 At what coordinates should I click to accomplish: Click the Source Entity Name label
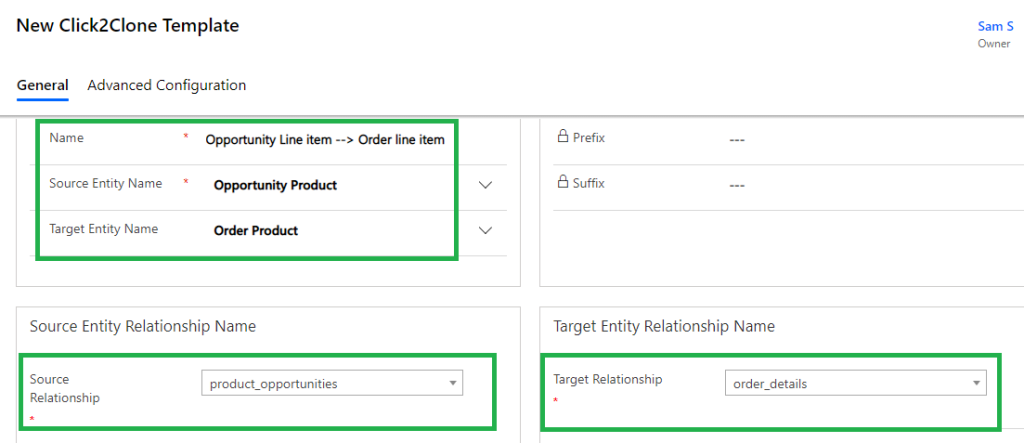105,183
